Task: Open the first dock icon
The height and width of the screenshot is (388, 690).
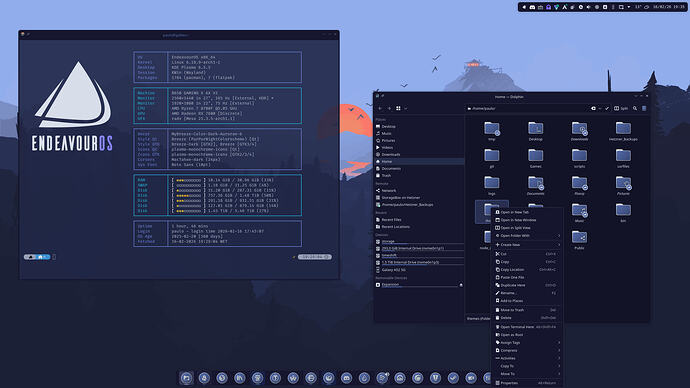Action: [187, 378]
